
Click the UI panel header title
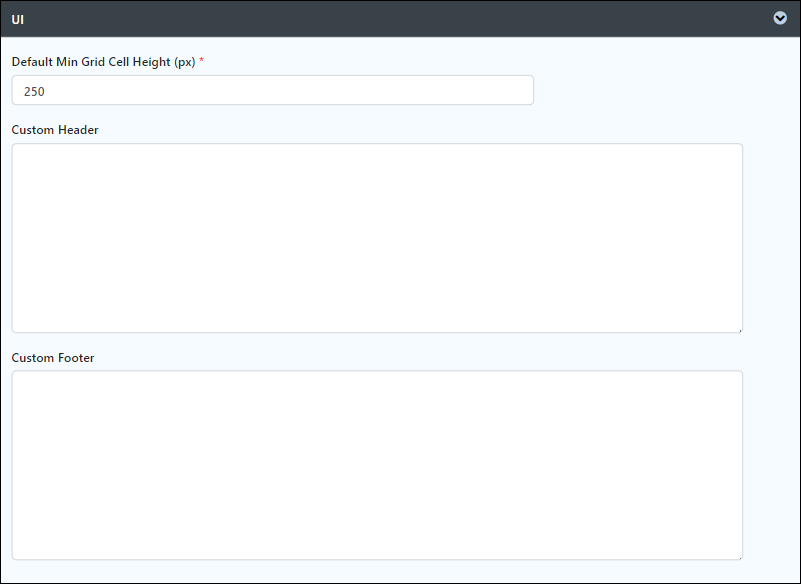pos(17,19)
